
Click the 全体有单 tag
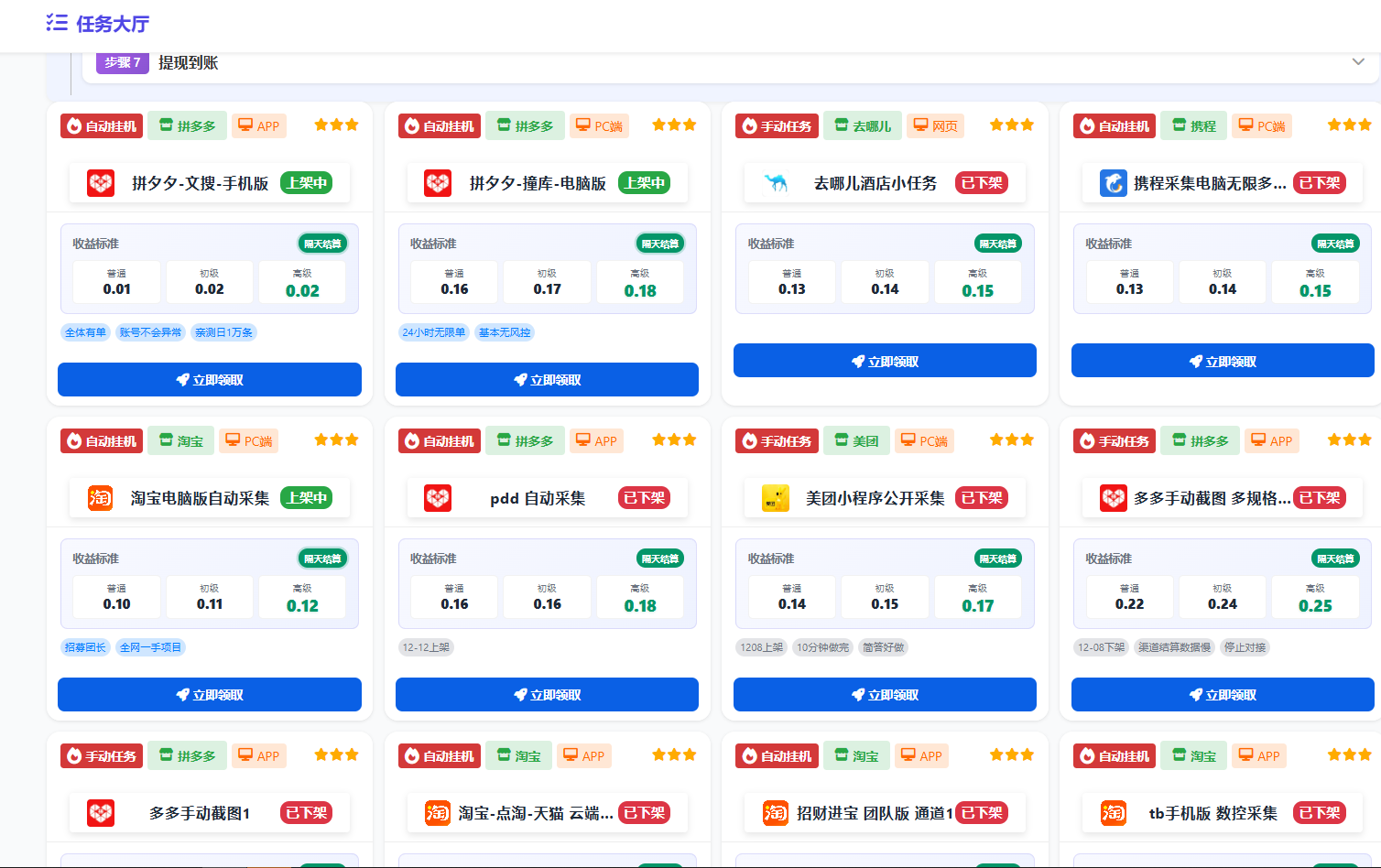[86, 332]
